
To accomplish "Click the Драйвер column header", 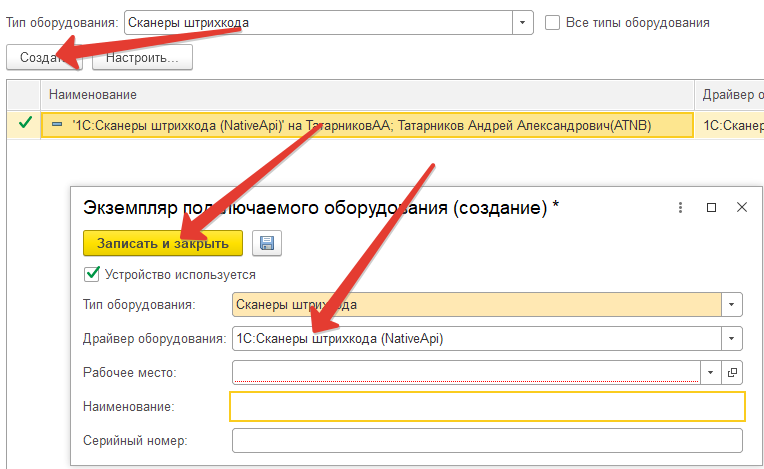I will [x=729, y=94].
